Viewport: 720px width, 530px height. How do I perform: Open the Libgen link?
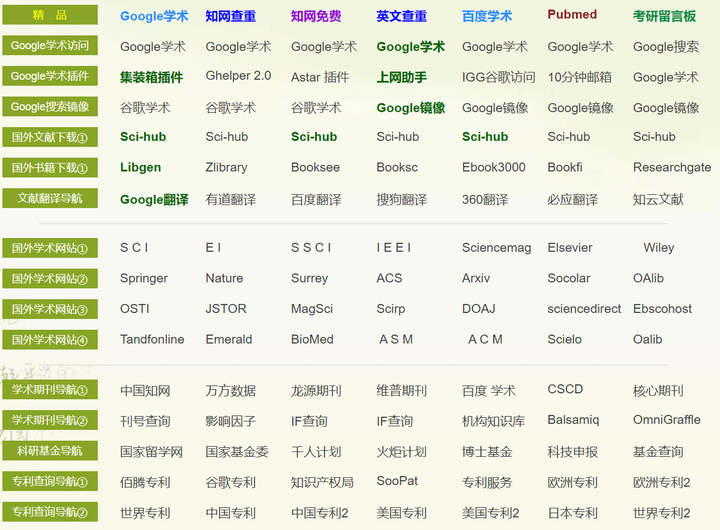pyautogui.click(x=141, y=168)
